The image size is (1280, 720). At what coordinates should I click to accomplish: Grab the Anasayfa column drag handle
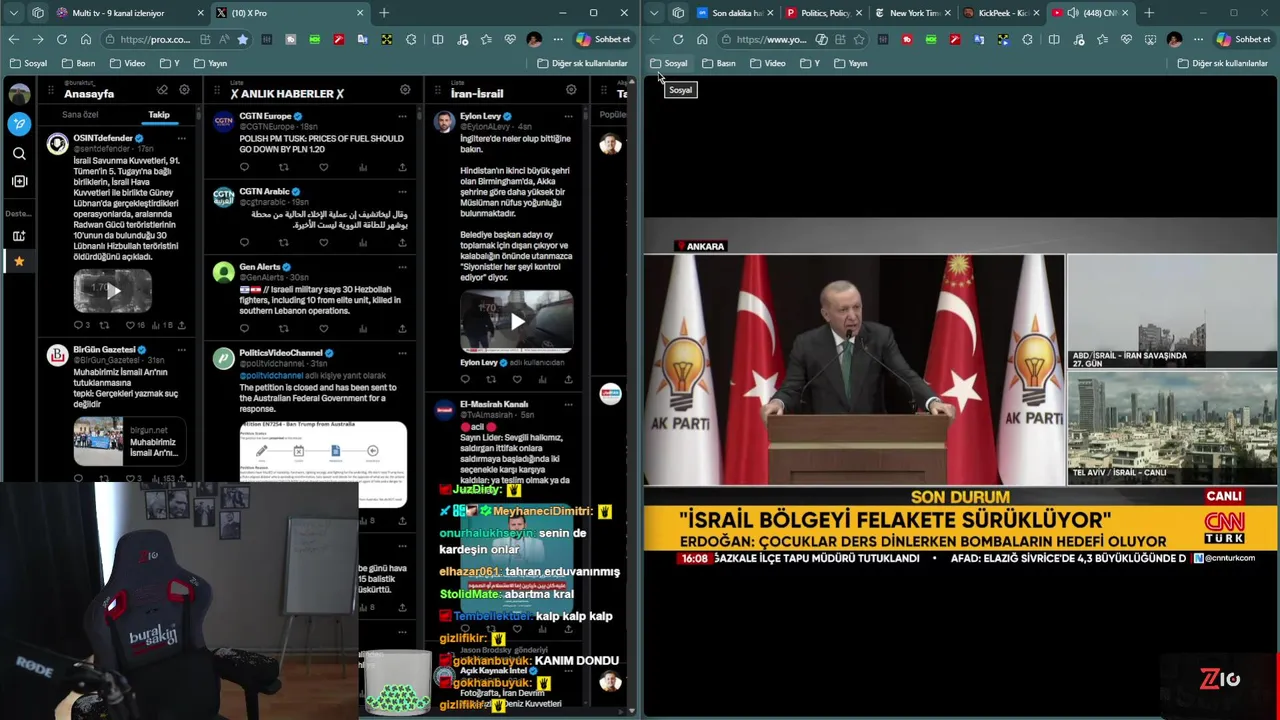tap(51, 90)
